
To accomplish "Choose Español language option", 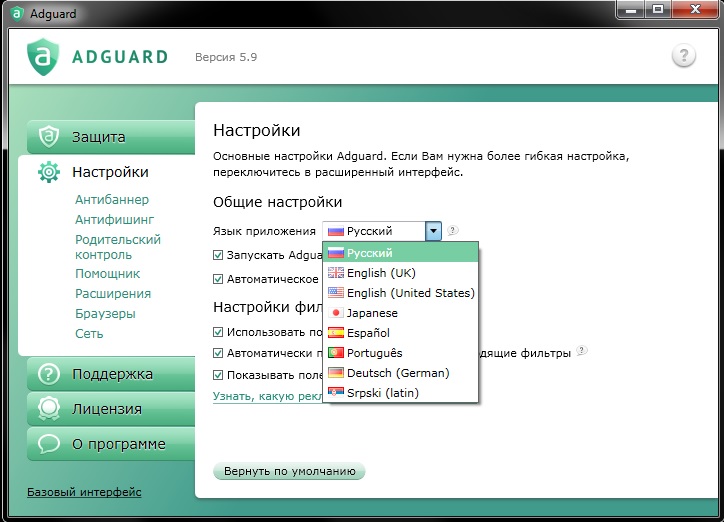I will (x=400, y=333).
